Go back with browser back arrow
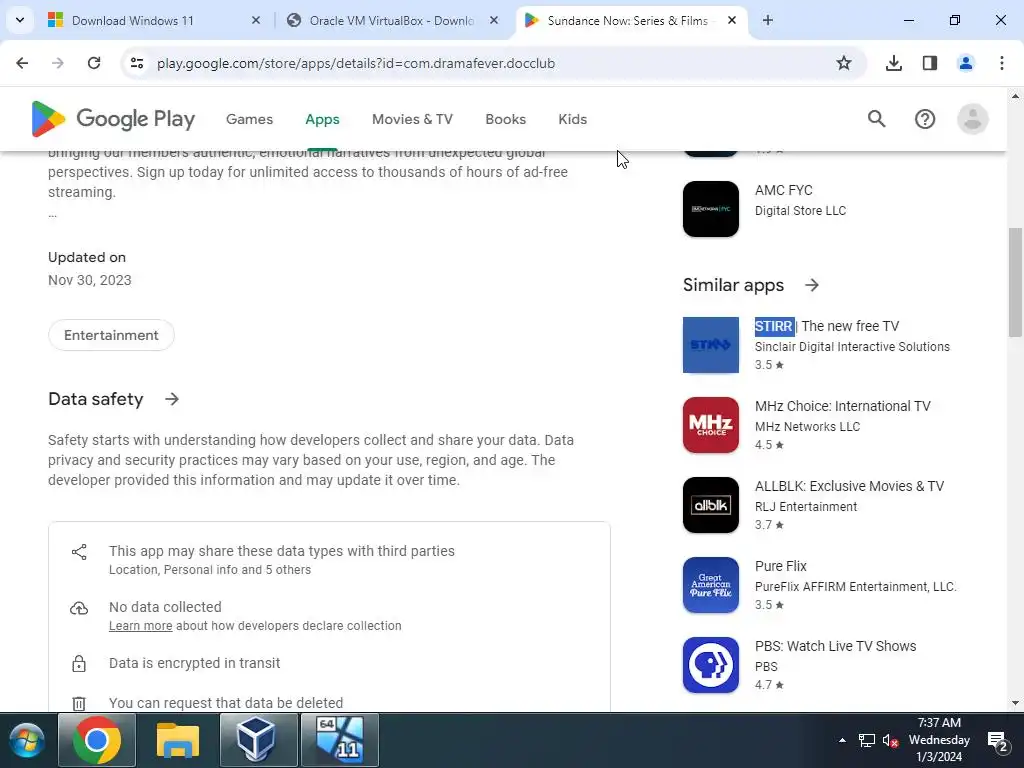Viewport: 1024px width, 768px height. pos(22,63)
